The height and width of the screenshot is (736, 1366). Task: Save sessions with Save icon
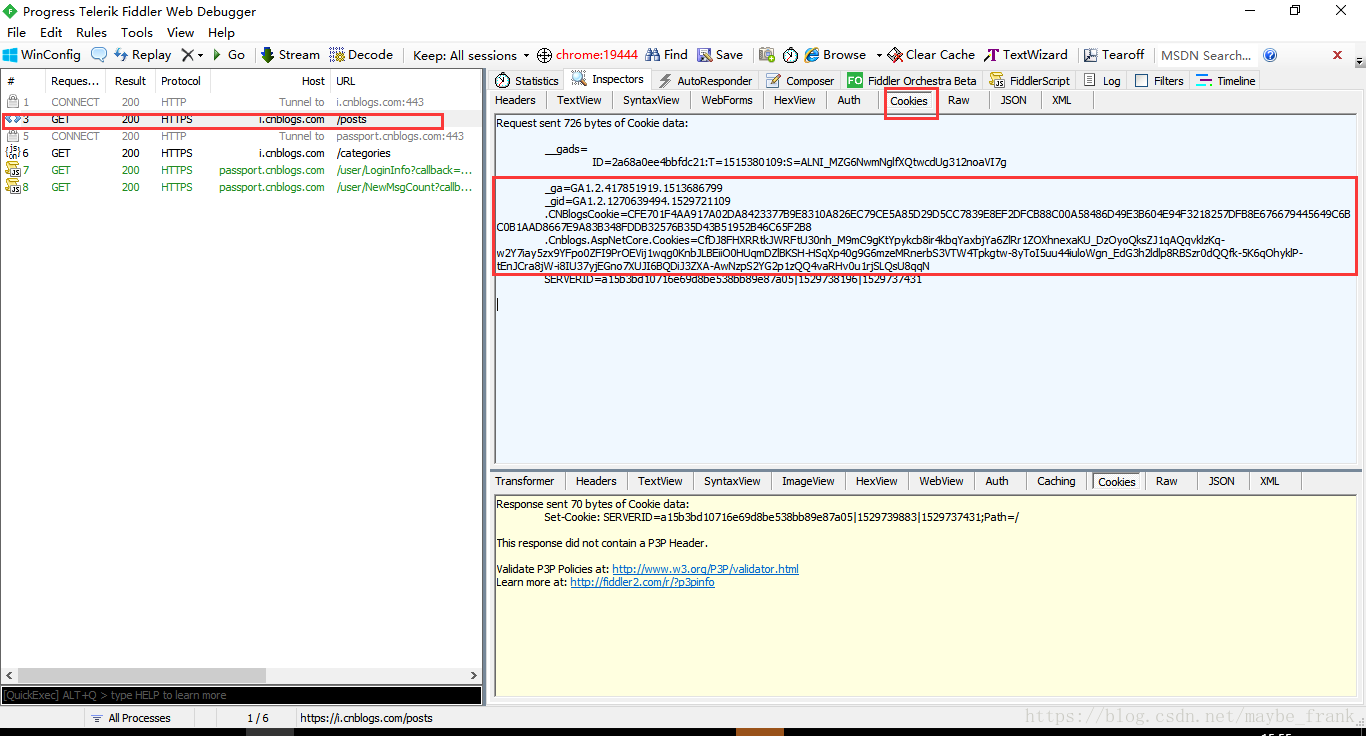[720, 55]
